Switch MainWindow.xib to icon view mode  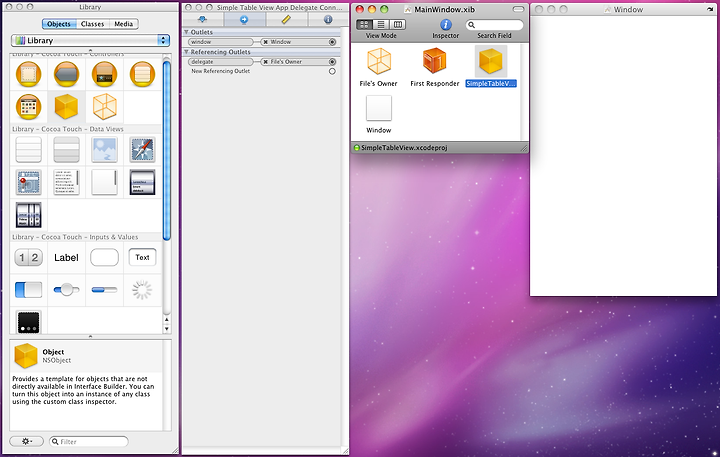(364, 25)
